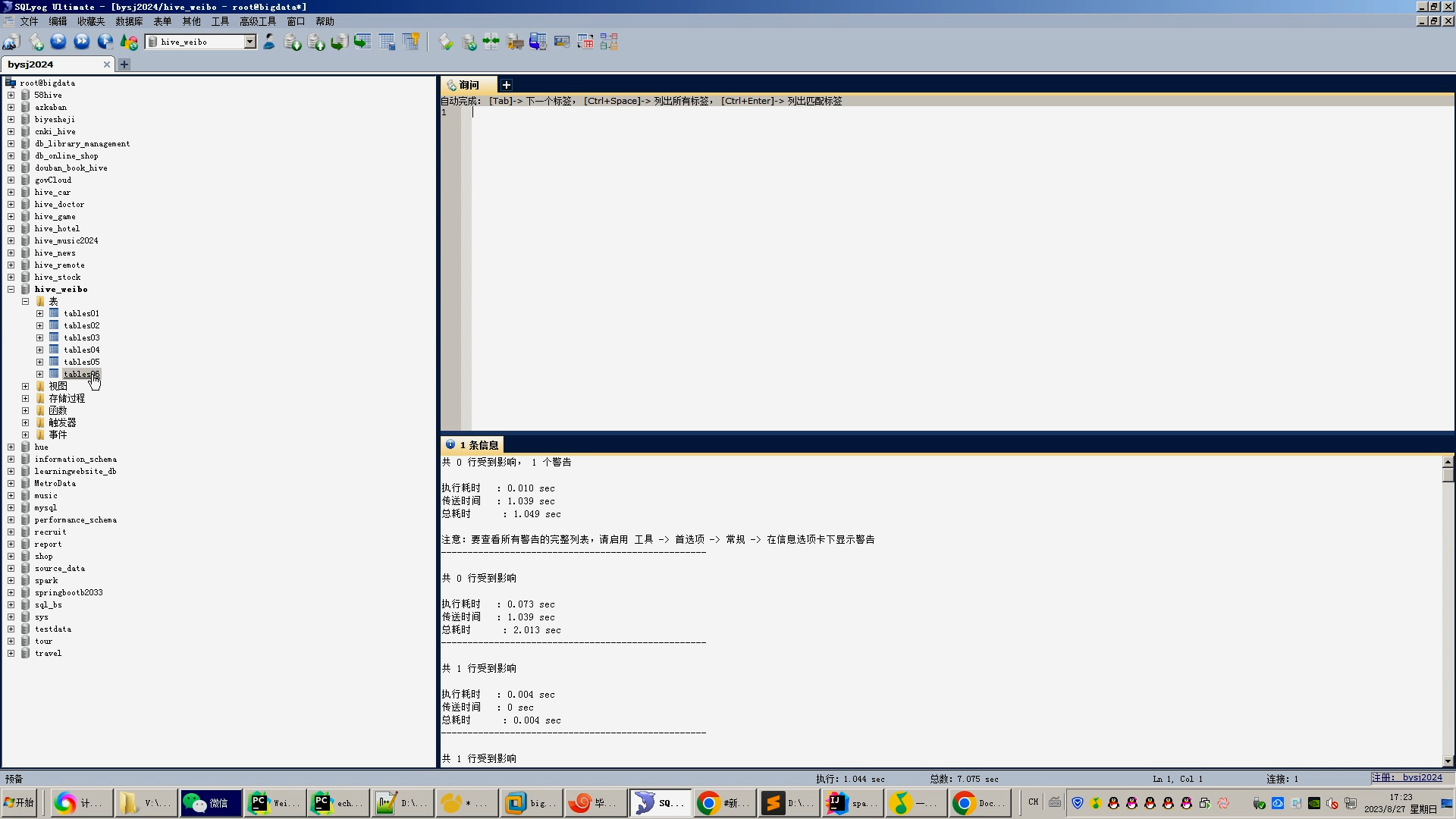
Task: Open the 高级工具 menu
Action: 258,21
